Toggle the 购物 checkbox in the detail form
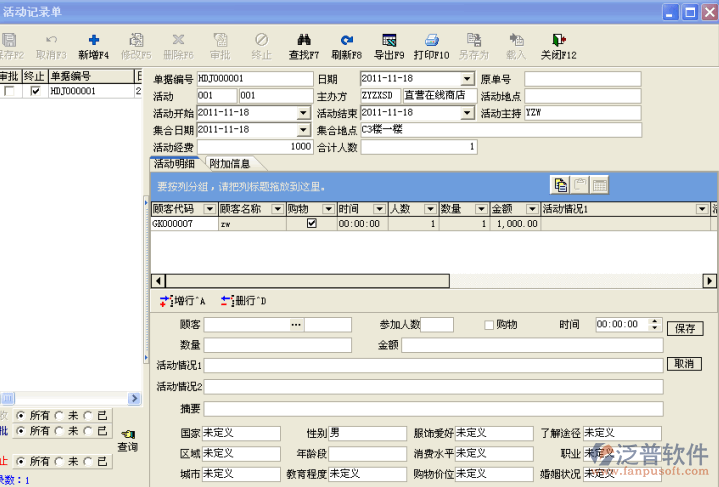This screenshot has width=719, height=487. coord(489,325)
